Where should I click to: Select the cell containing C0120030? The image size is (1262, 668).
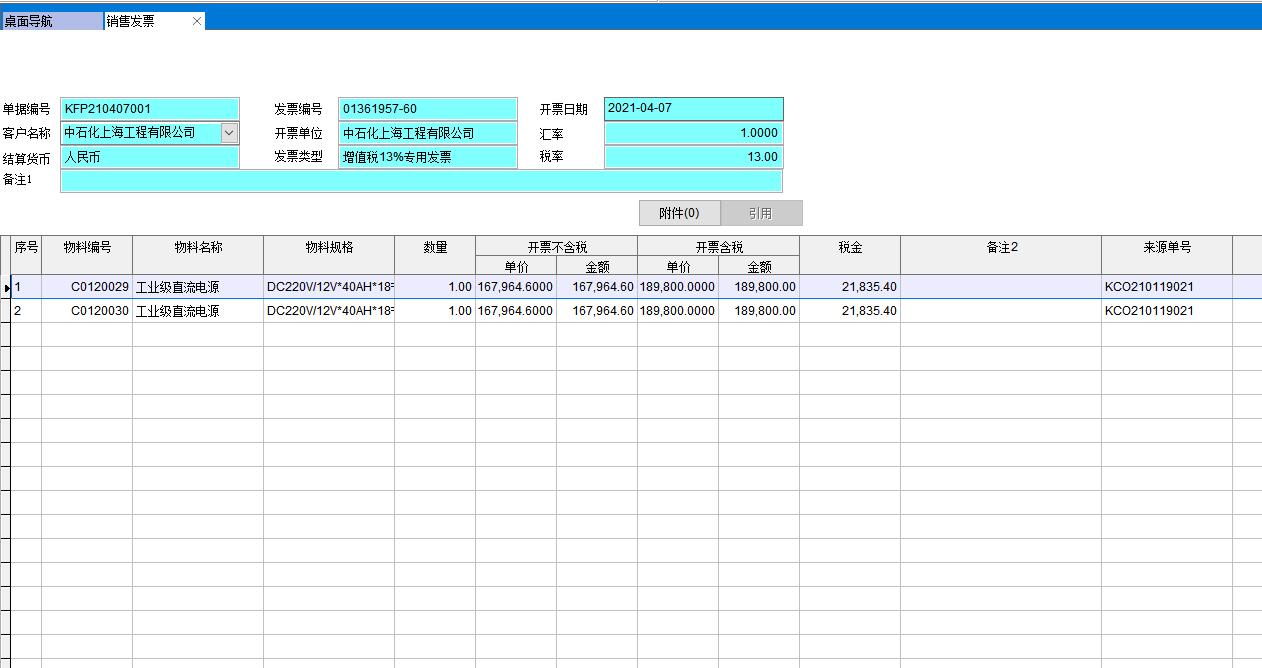coord(87,311)
